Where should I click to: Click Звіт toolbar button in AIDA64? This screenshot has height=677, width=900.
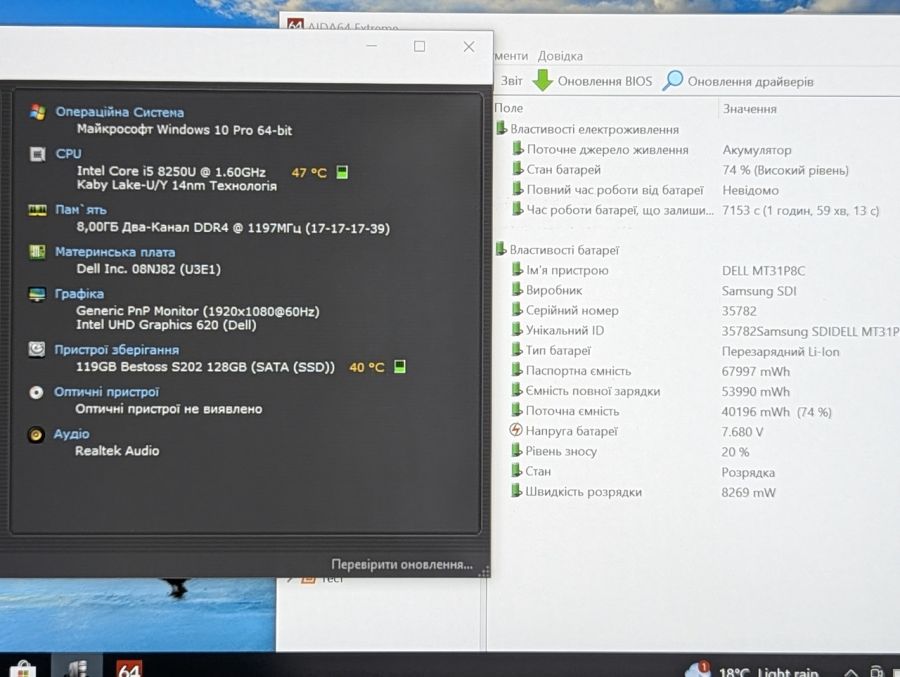(511, 81)
